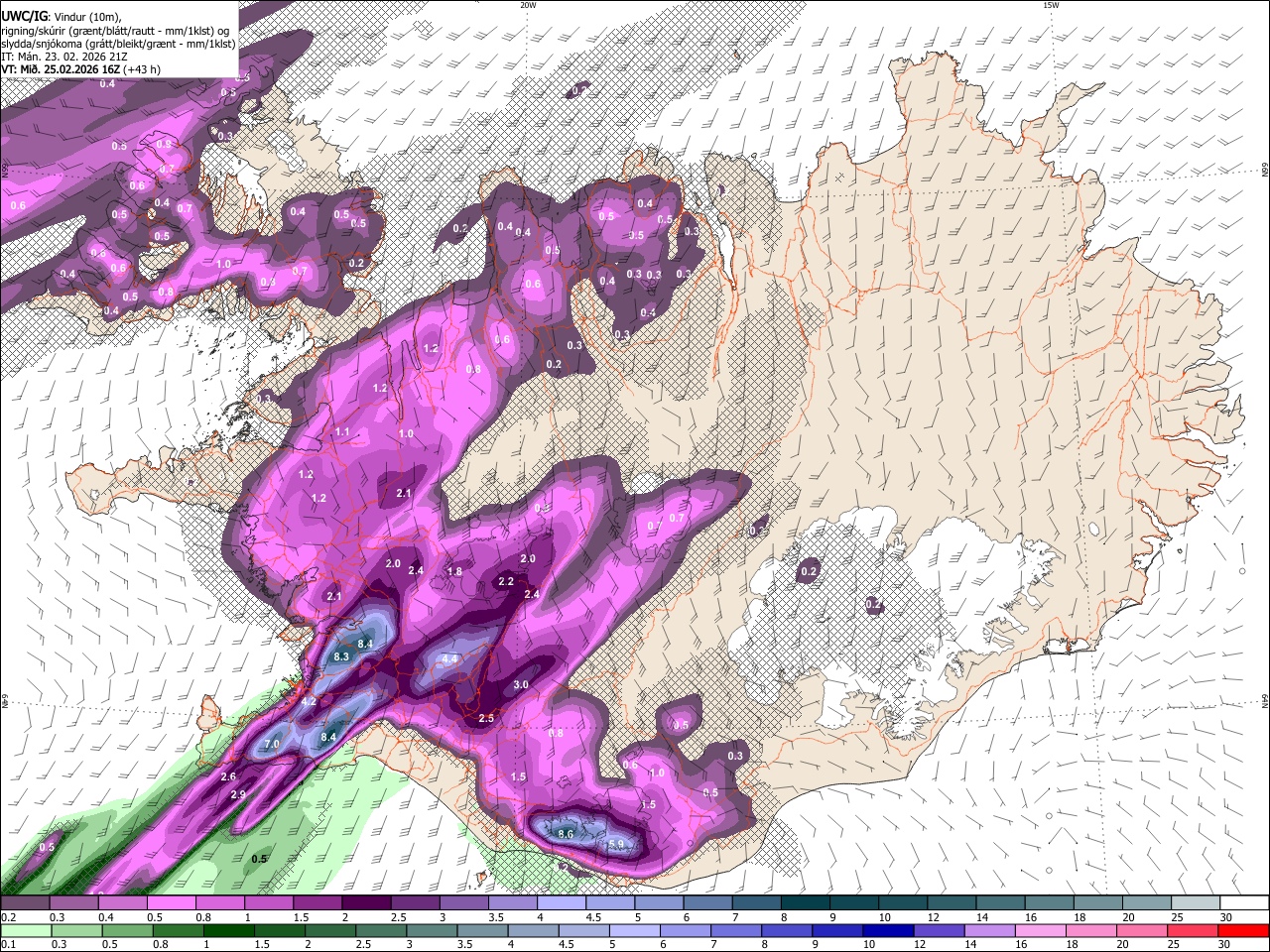Select the 2.2 value label on the map
This screenshot has width=1270, height=952.
click(x=506, y=581)
